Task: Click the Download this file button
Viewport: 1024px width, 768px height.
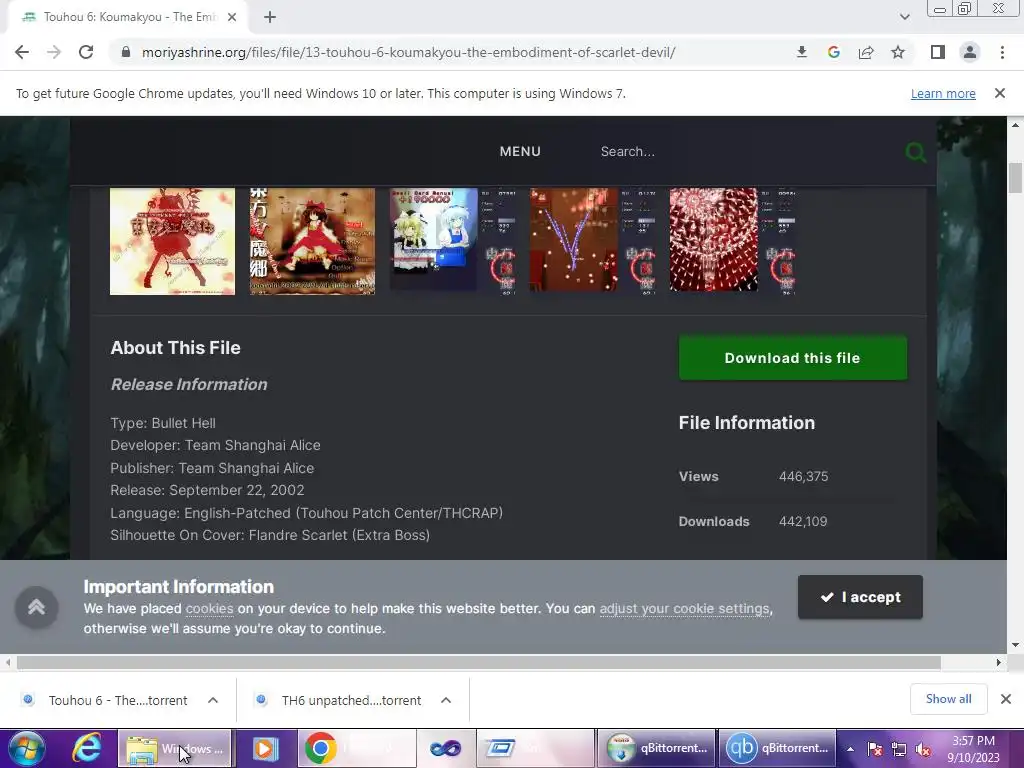Action: point(793,358)
